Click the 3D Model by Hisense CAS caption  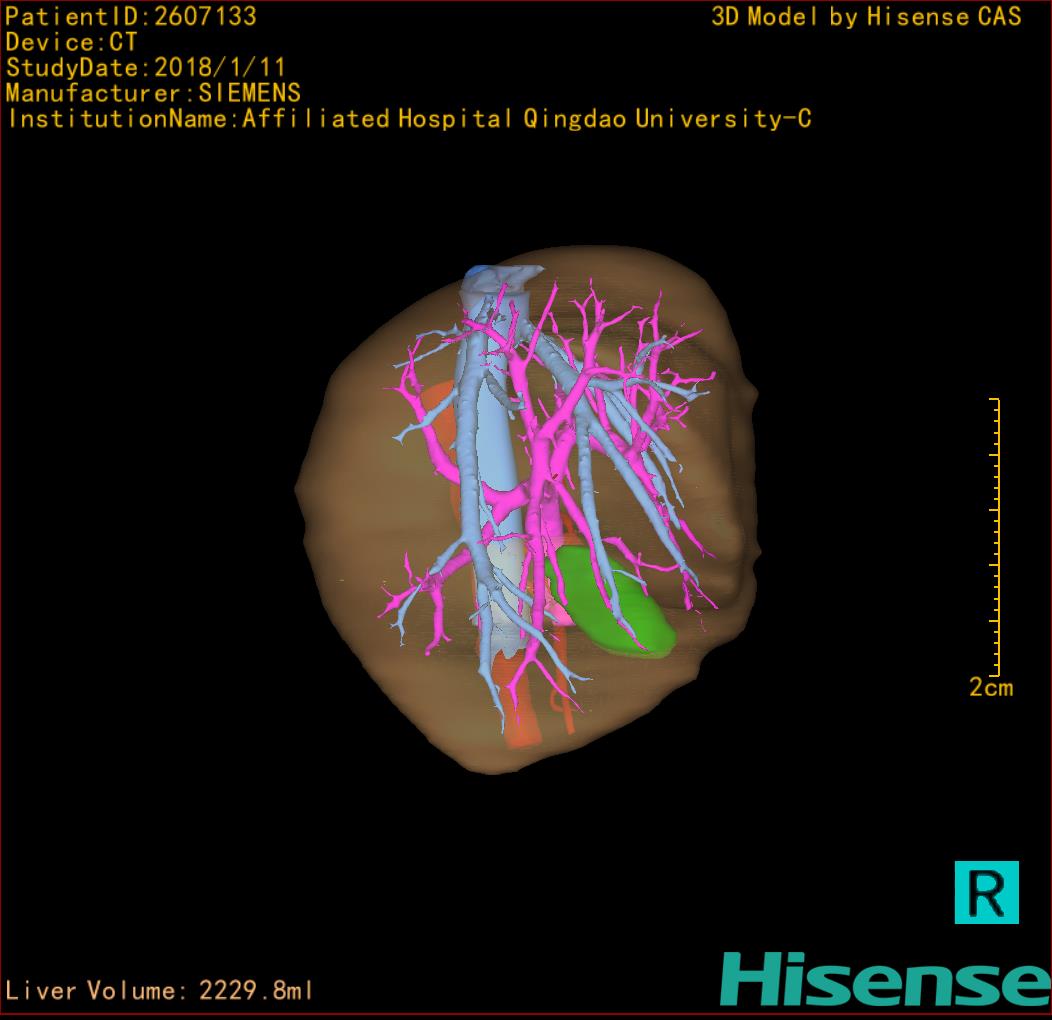click(866, 16)
